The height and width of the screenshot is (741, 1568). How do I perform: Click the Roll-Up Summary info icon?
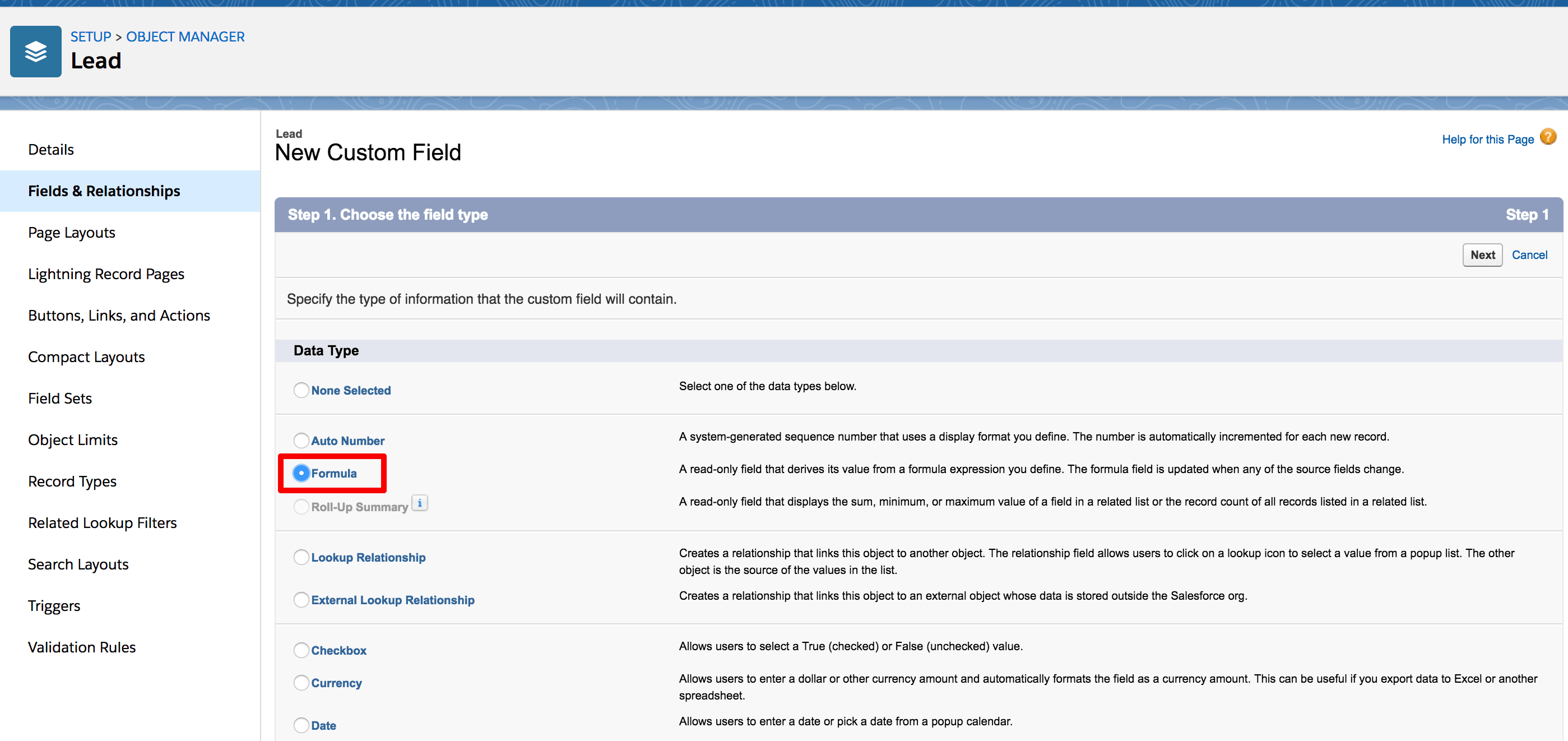coord(419,503)
